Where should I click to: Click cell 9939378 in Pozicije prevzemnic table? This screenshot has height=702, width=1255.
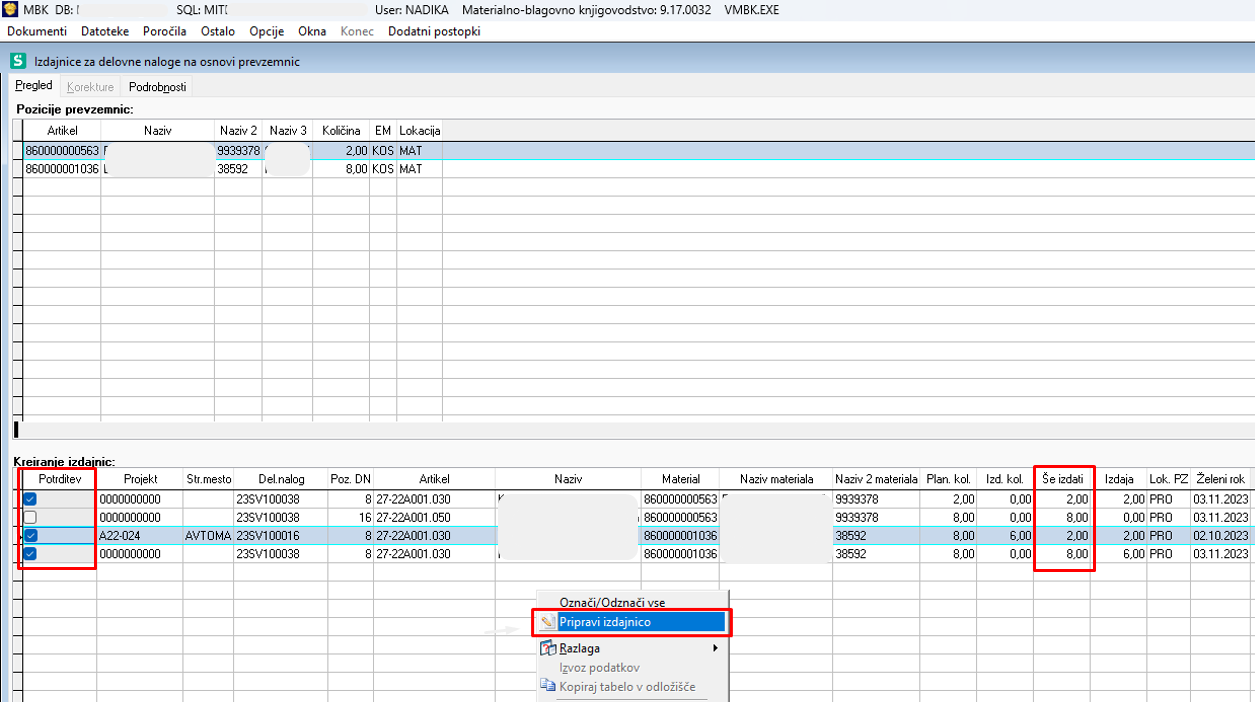click(239, 151)
